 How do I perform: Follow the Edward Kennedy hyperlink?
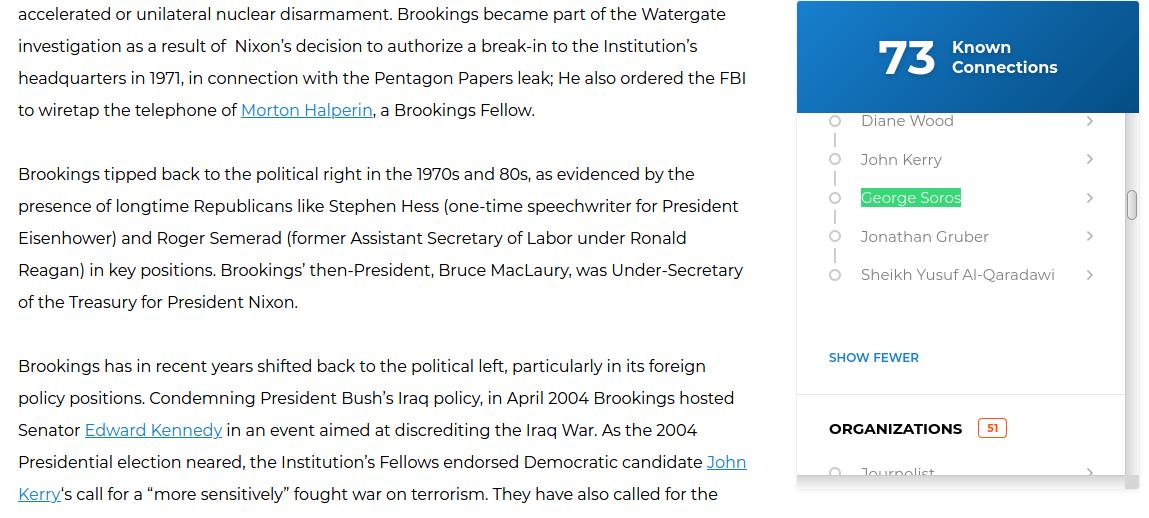click(153, 430)
